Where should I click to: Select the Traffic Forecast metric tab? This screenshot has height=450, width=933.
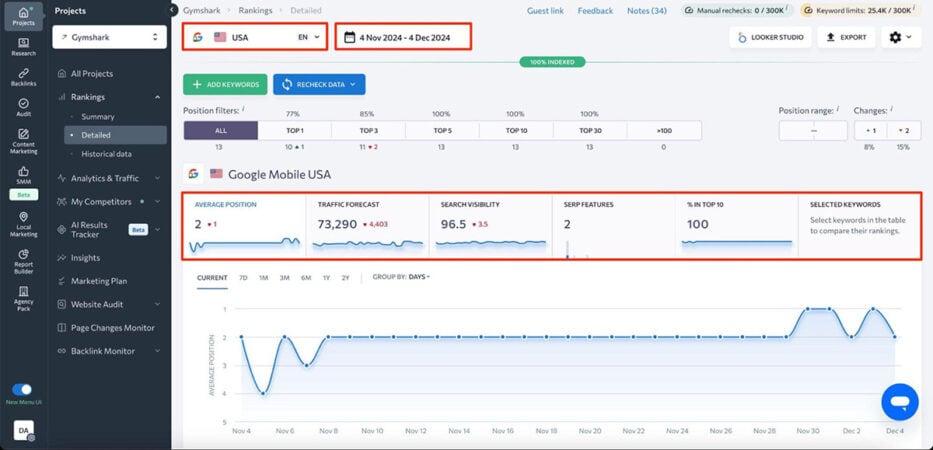coord(367,224)
